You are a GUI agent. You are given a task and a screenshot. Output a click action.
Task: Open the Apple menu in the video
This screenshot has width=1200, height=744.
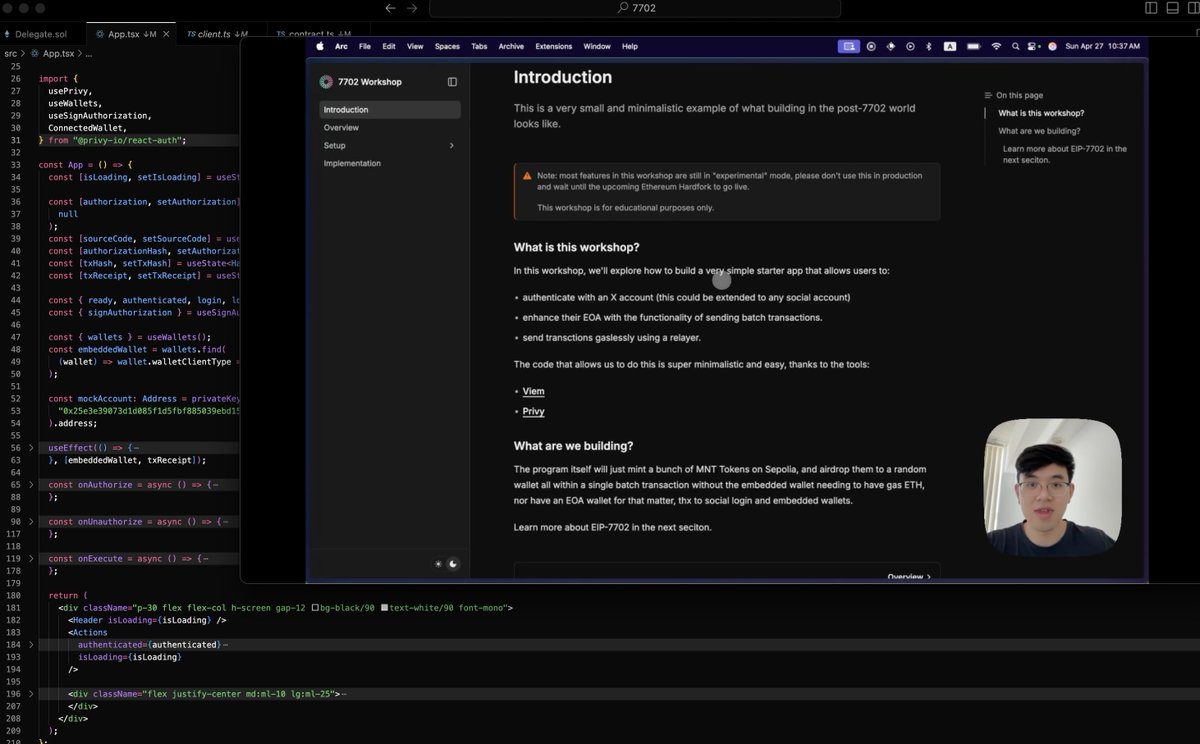click(x=321, y=46)
